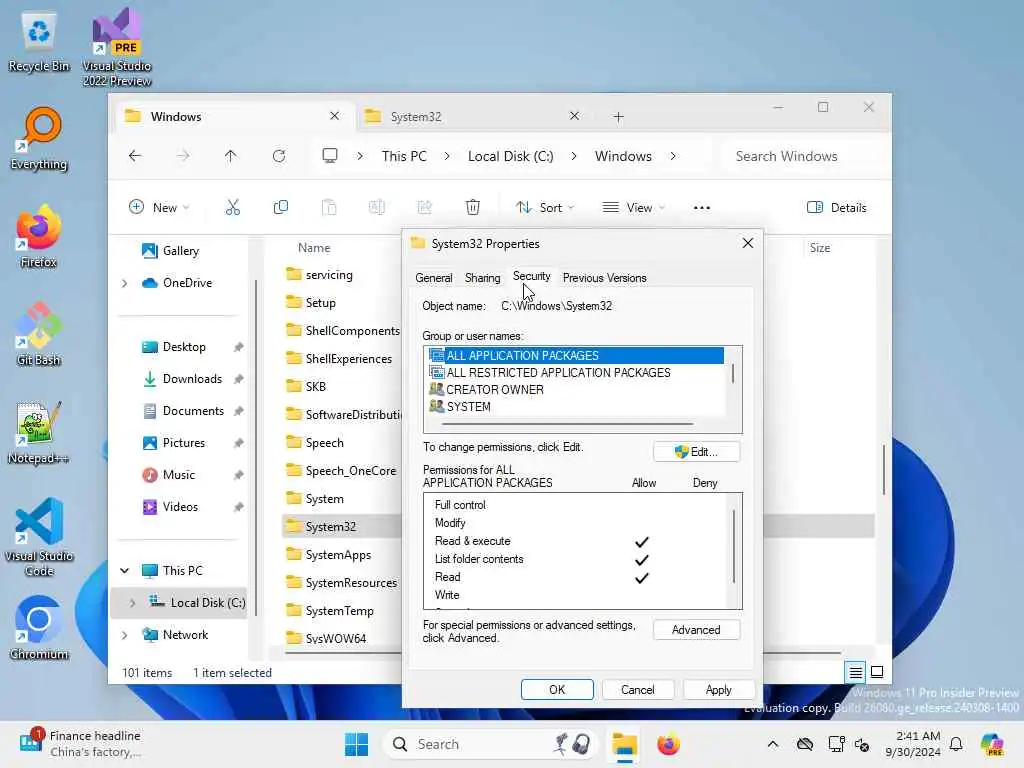Image resolution: width=1024 pixels, height=768 pixels.
Task: Launch Firefox from the desktop
Action: (39, 236)
